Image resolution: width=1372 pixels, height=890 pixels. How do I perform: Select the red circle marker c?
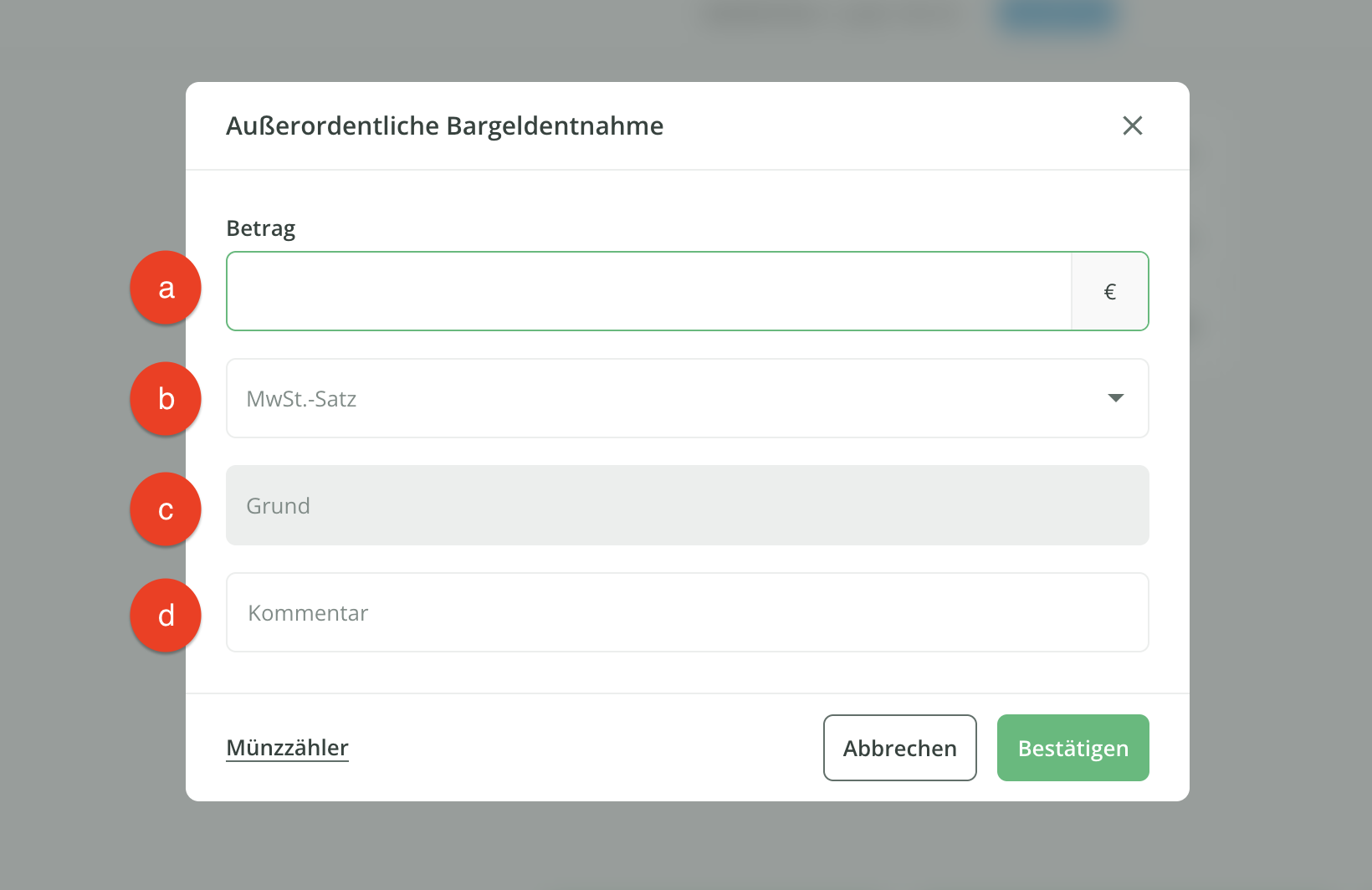166,509
